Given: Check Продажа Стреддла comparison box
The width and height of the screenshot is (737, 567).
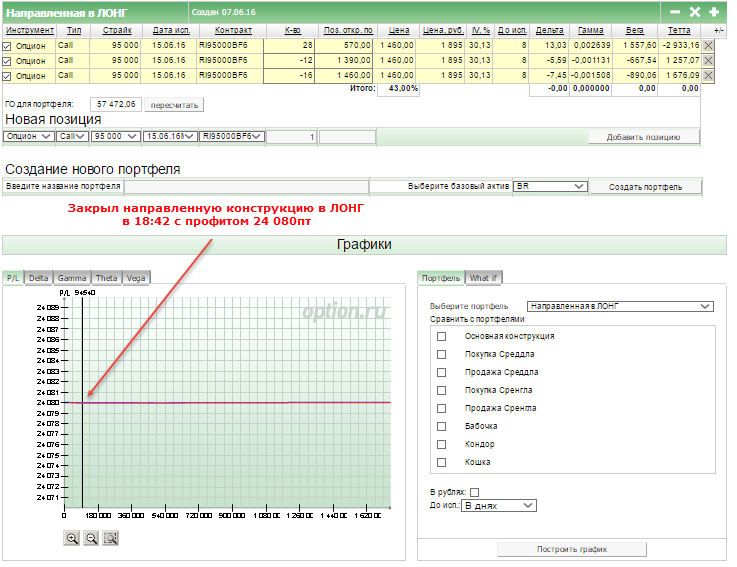Looking at the screenshot, I should pos(441,372).
